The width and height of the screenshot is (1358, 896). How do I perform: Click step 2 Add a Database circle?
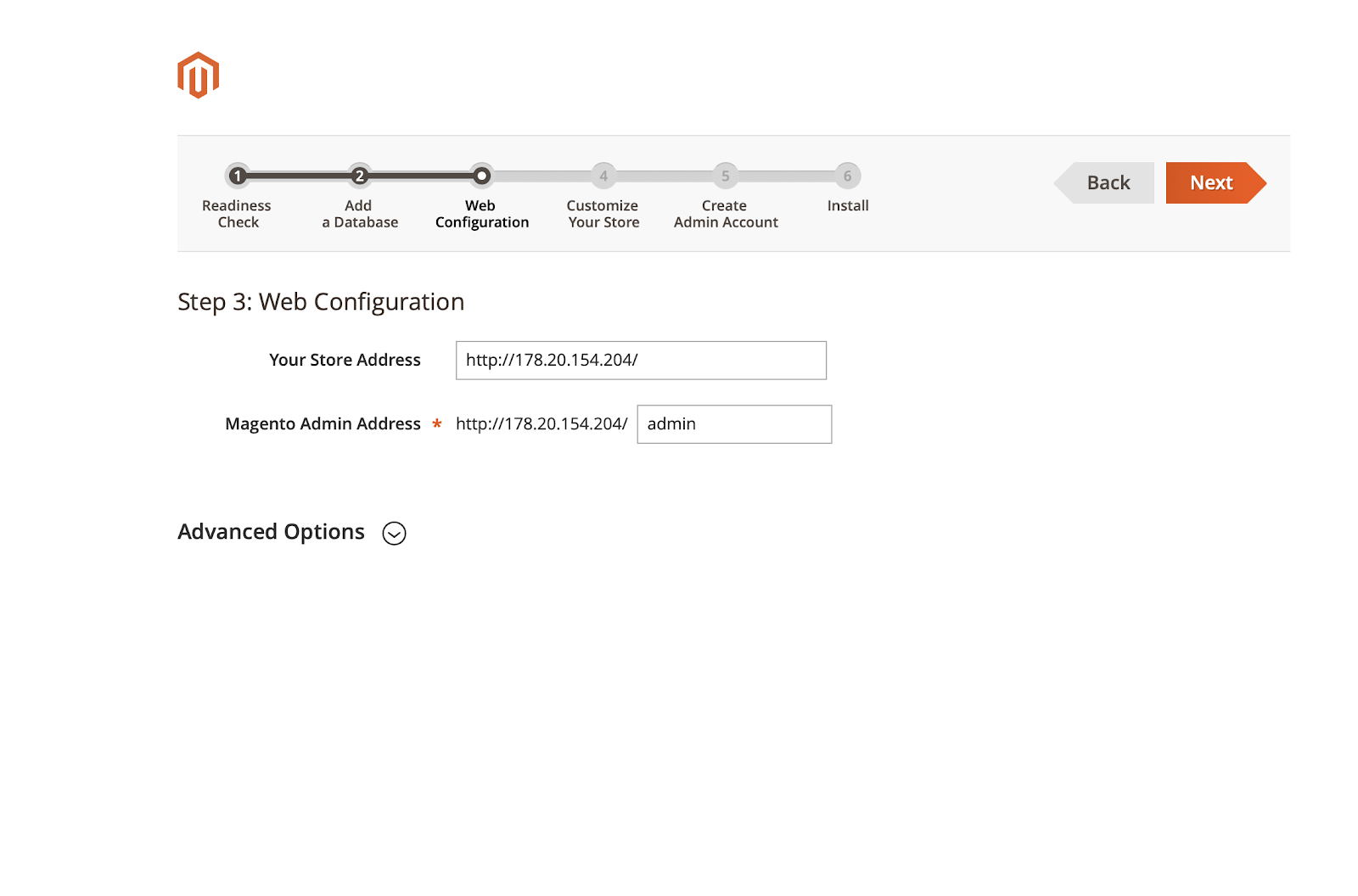pyautogui.click(x=360, y=176)
